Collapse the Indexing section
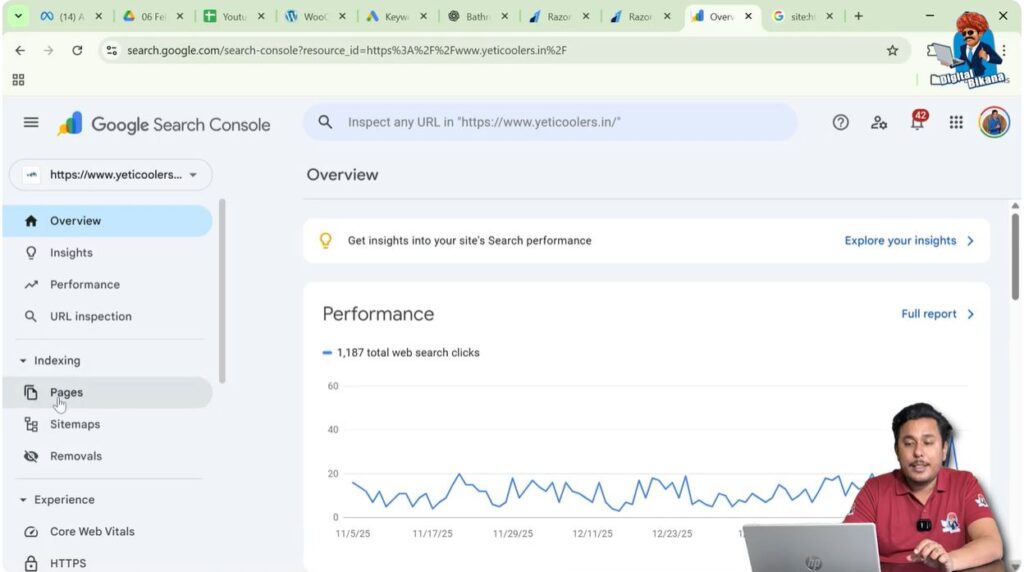Image resolution: width=1024 pixels, height=572 pixels. pos(23,360)
